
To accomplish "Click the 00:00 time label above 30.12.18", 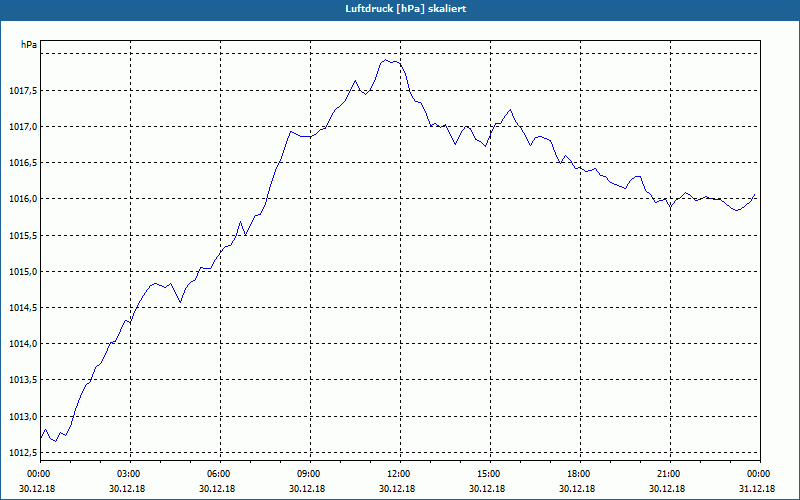I will (37, 474).
